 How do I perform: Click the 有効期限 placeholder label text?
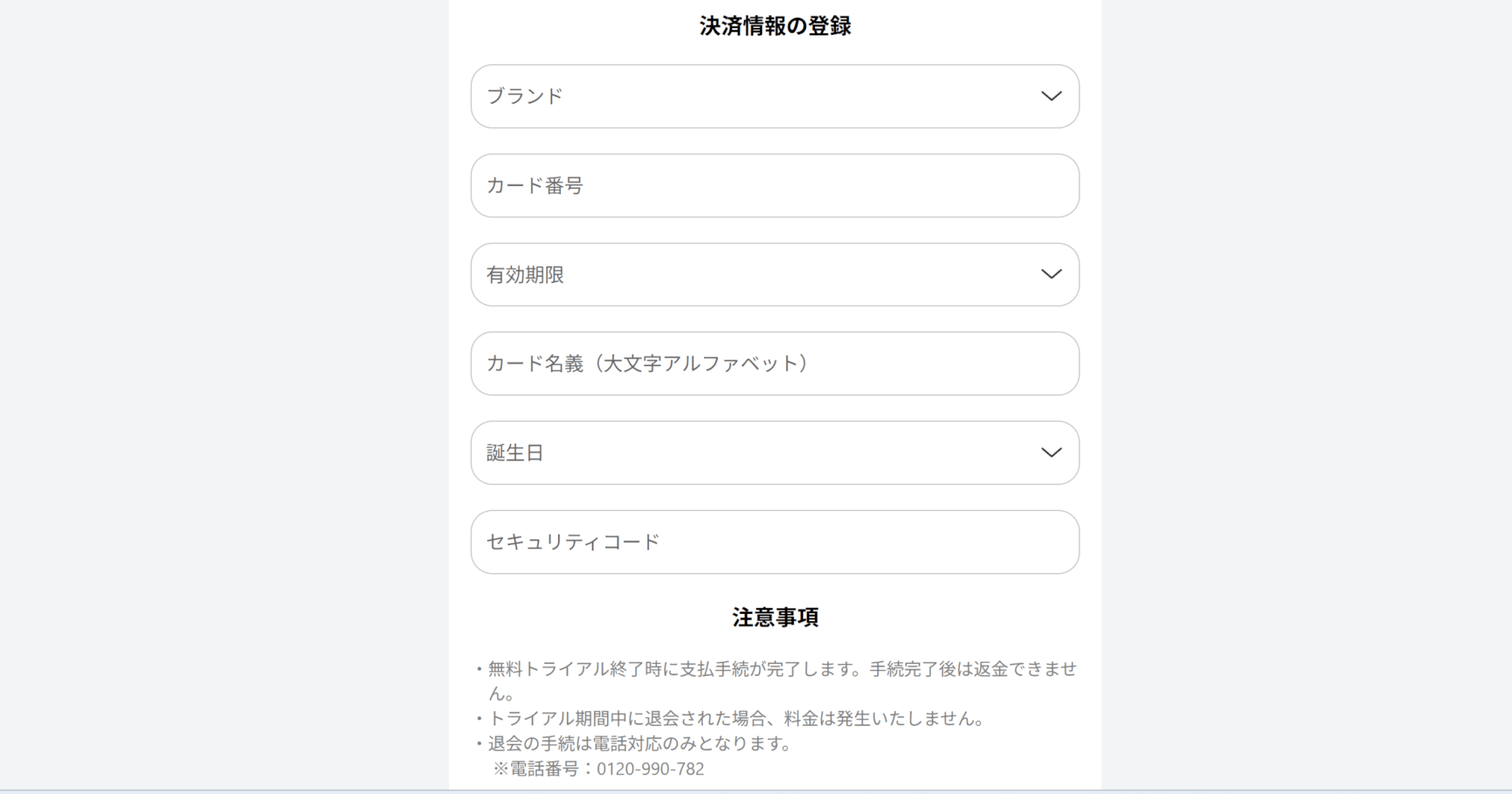pyautogui.click(x=525, y=275)
